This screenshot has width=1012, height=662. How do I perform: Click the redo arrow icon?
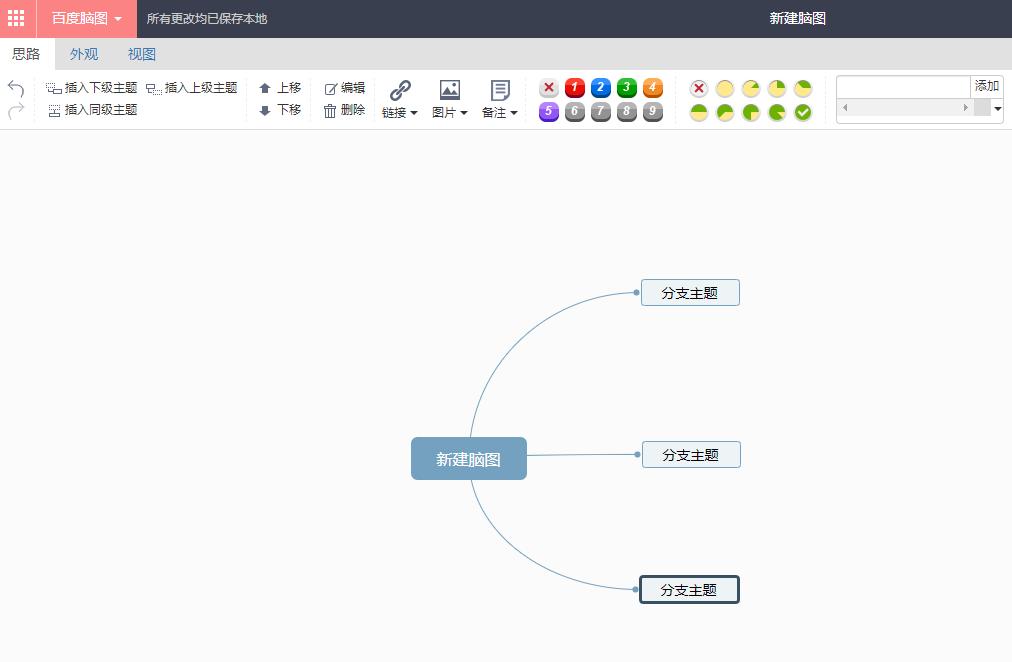coord(16,110)
